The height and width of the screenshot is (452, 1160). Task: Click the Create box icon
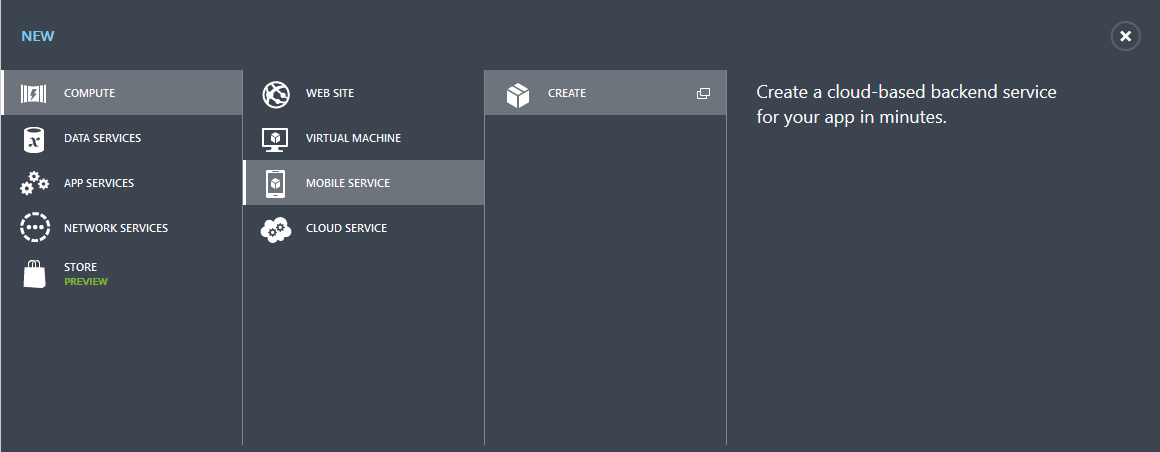(518, 95)
